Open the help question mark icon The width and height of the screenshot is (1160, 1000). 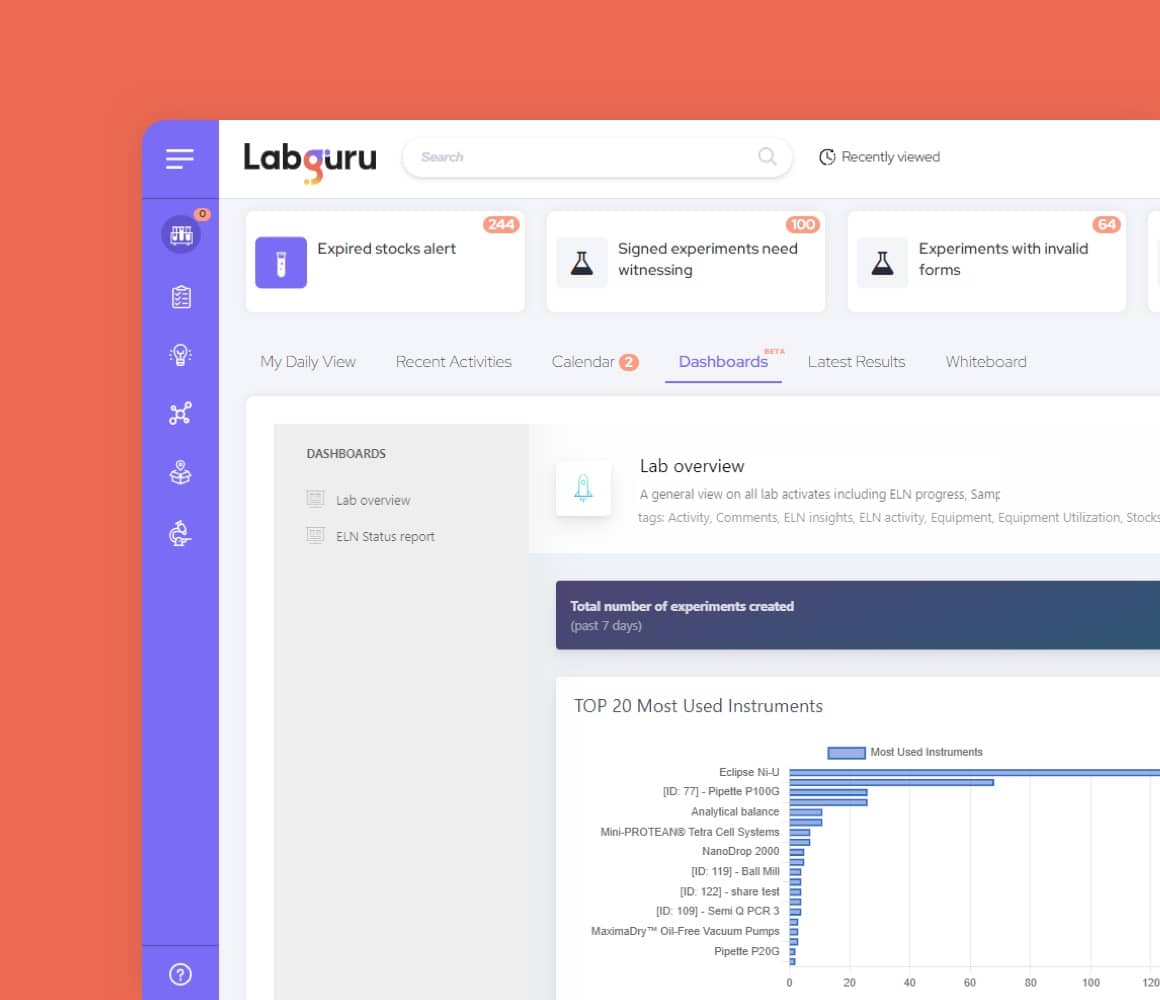181,974
